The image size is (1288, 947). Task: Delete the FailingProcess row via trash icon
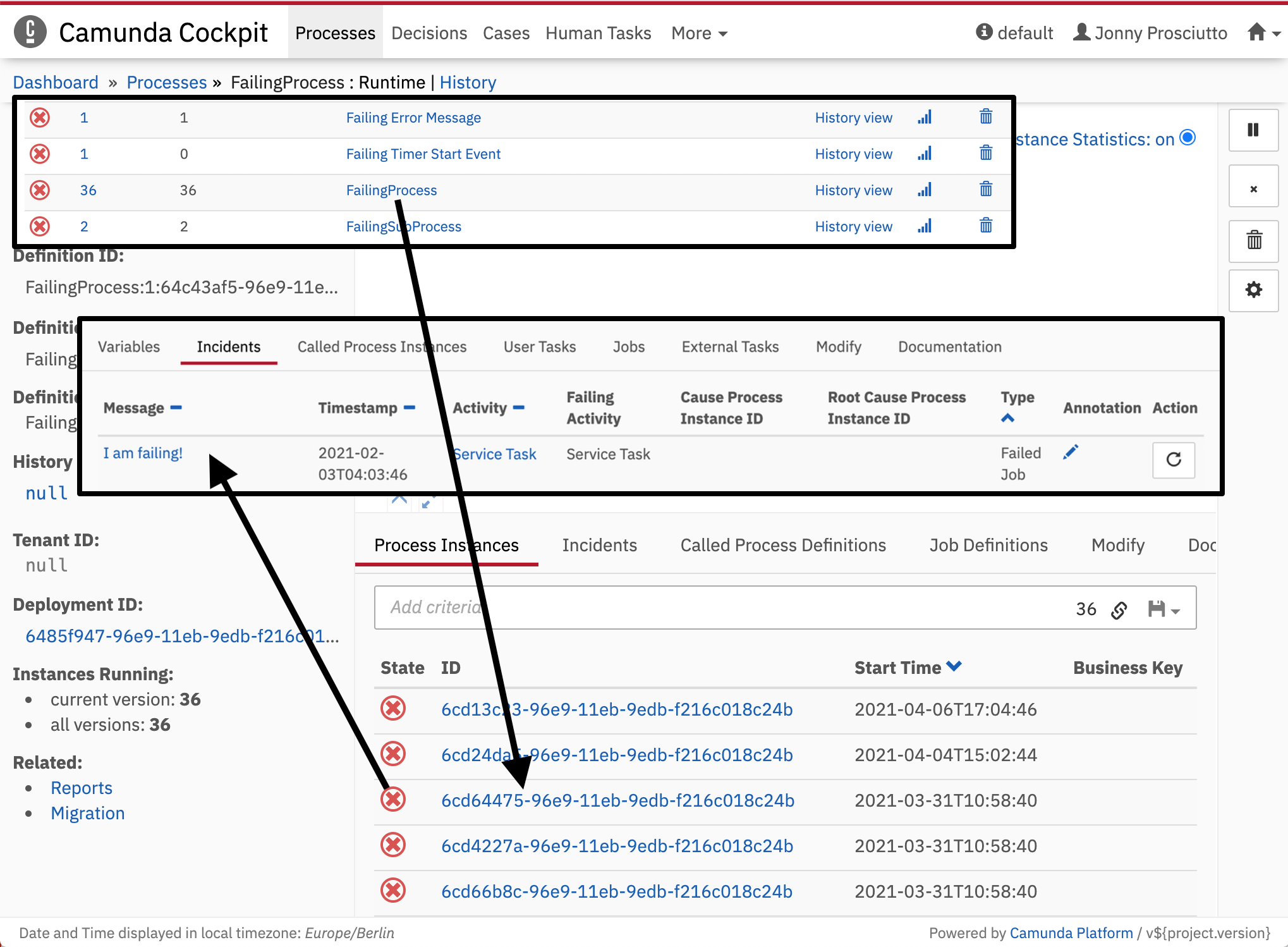[985, 190]
